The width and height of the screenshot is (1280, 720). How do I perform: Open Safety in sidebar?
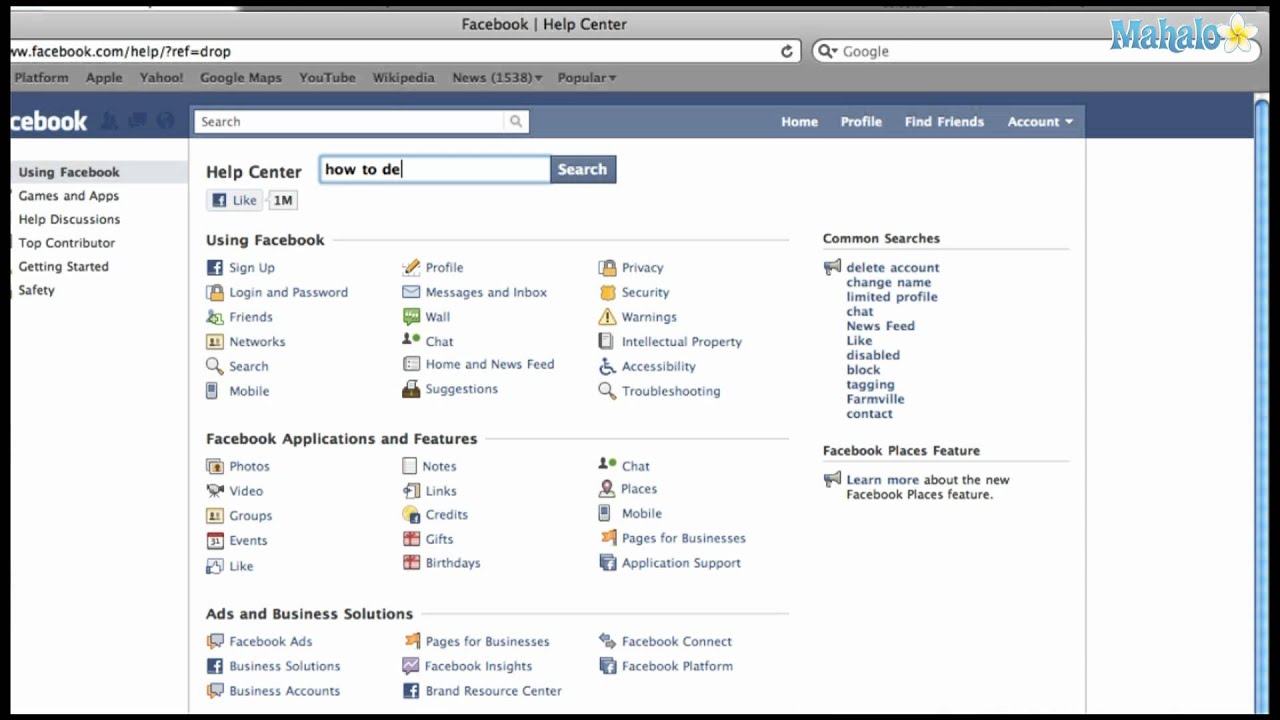tap(36, 290)
